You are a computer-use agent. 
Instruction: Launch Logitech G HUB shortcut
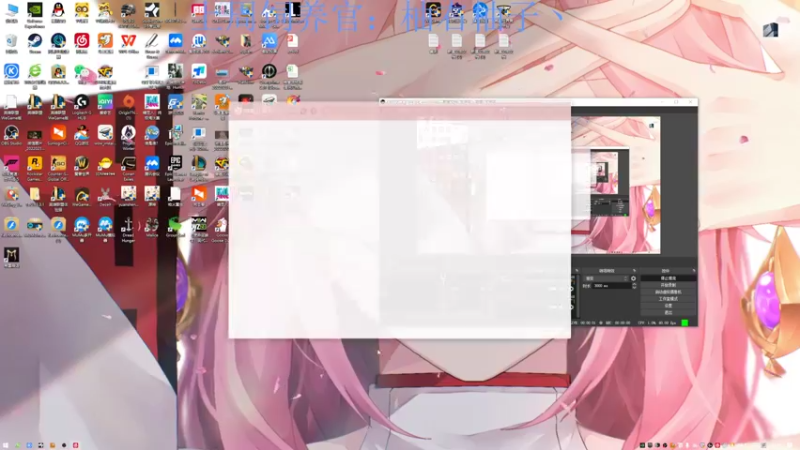(x=82, y=106)
